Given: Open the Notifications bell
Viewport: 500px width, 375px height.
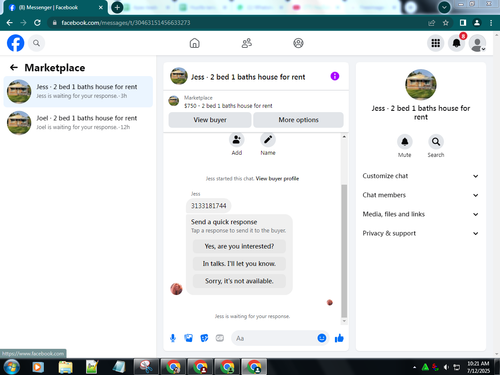Looking at the screenshot, I should click(x=456, y=43).
